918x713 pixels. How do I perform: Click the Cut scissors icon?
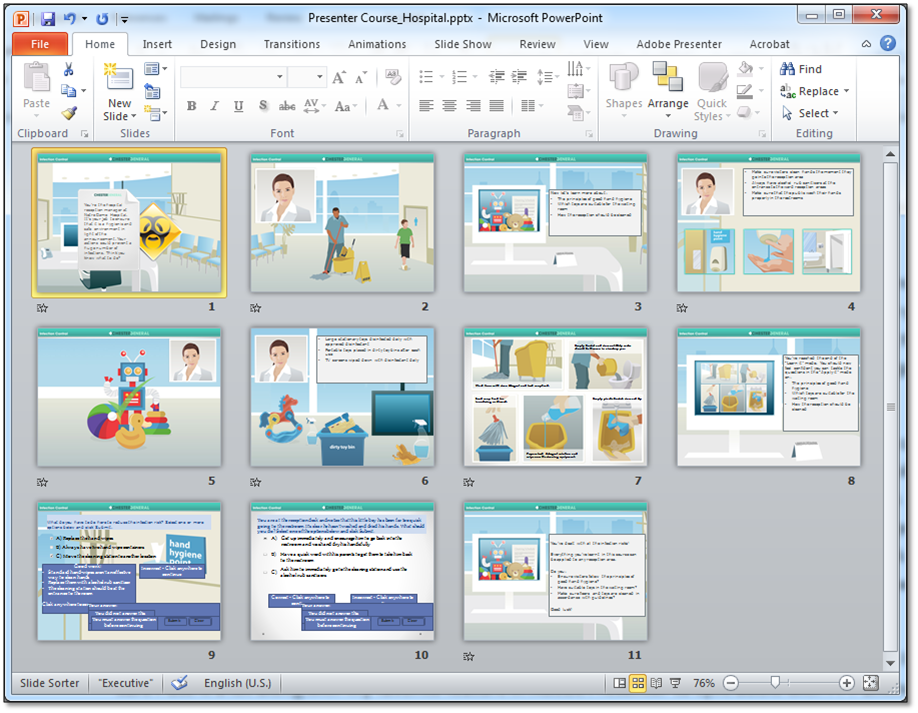[69, 69]
